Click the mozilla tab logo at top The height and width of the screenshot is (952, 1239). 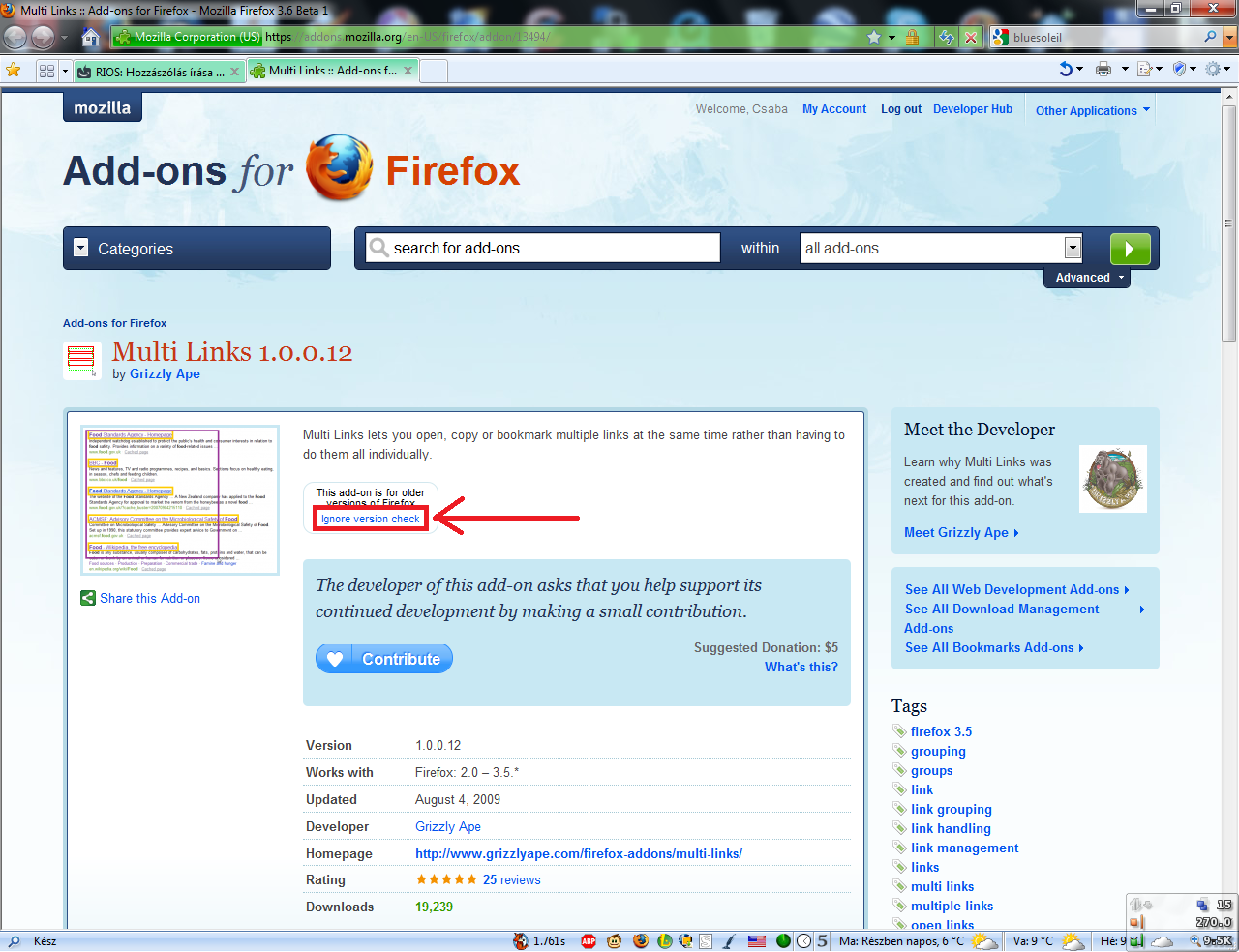coord(103,107)
